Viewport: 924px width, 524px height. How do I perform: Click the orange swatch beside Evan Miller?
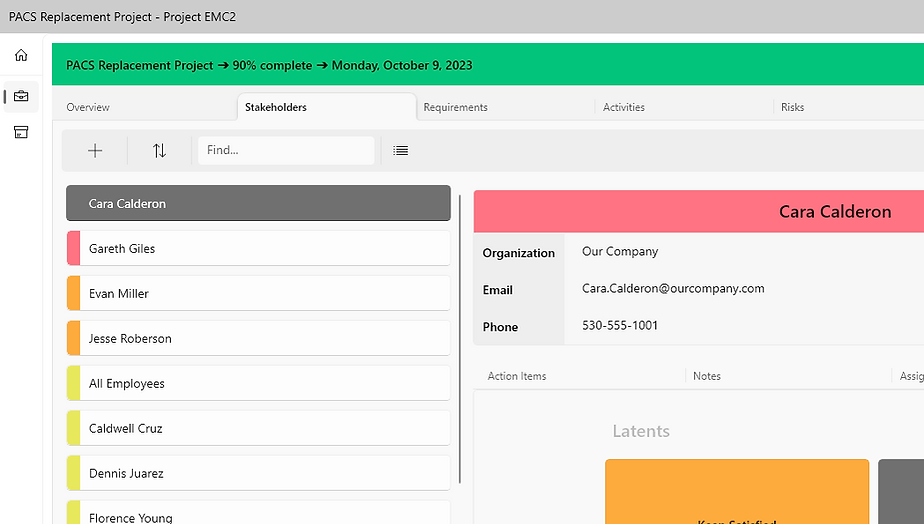coord(74,293)
